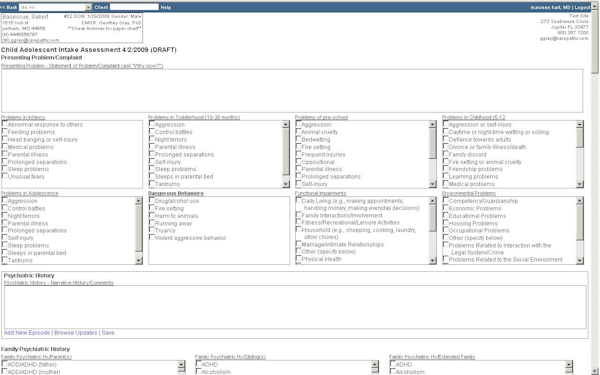Image resolution: width=600 pixels, height=375 pixels.
Task: Click Logout in the top right
Action: point(582,7)
